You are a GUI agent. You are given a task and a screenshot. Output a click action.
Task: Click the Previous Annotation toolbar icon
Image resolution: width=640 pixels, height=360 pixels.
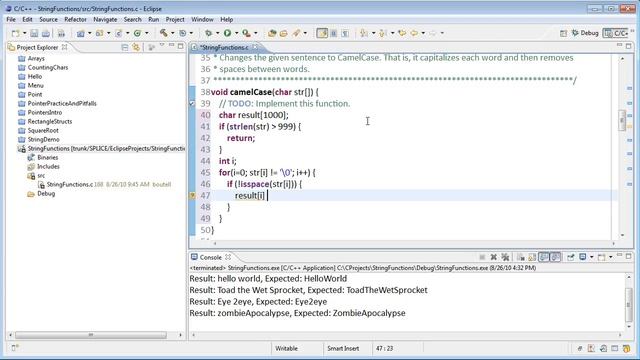point(382,33)
